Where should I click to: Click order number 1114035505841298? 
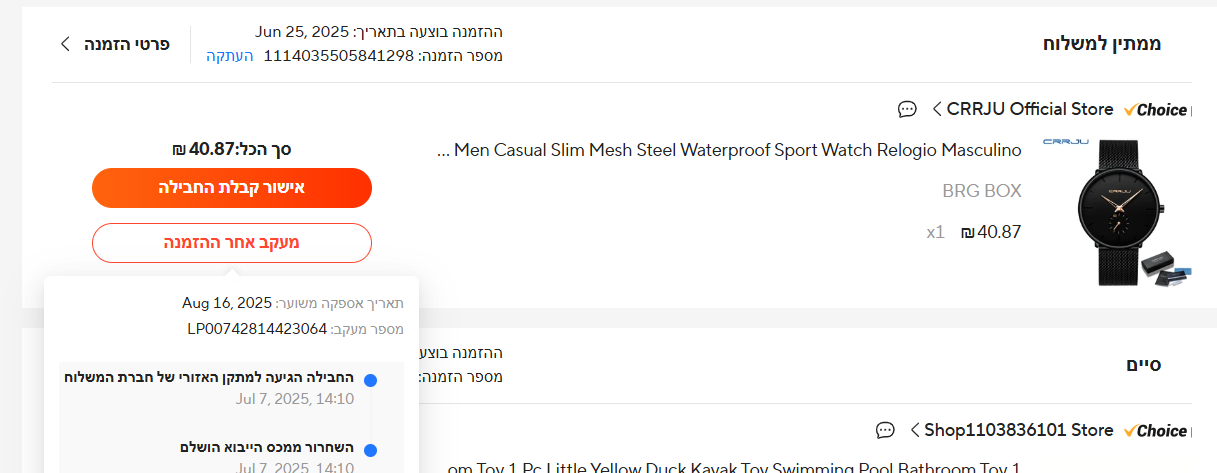coord(338,55)
